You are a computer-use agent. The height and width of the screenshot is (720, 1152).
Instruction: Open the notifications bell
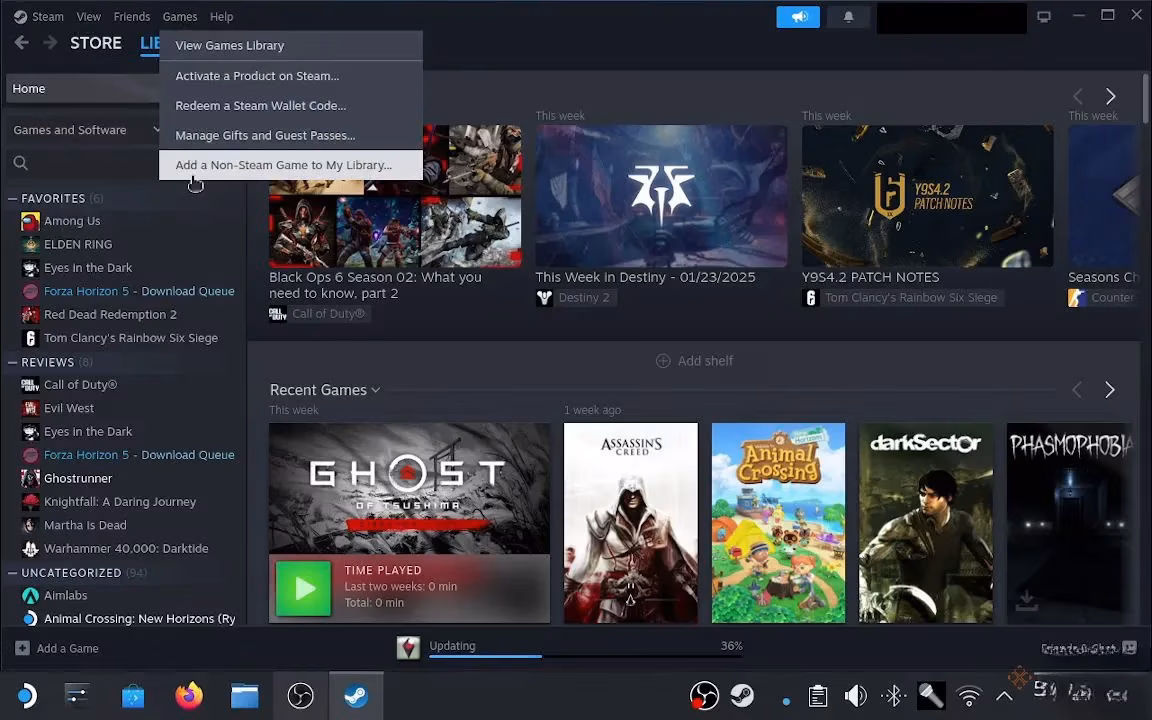coord(849,16)
